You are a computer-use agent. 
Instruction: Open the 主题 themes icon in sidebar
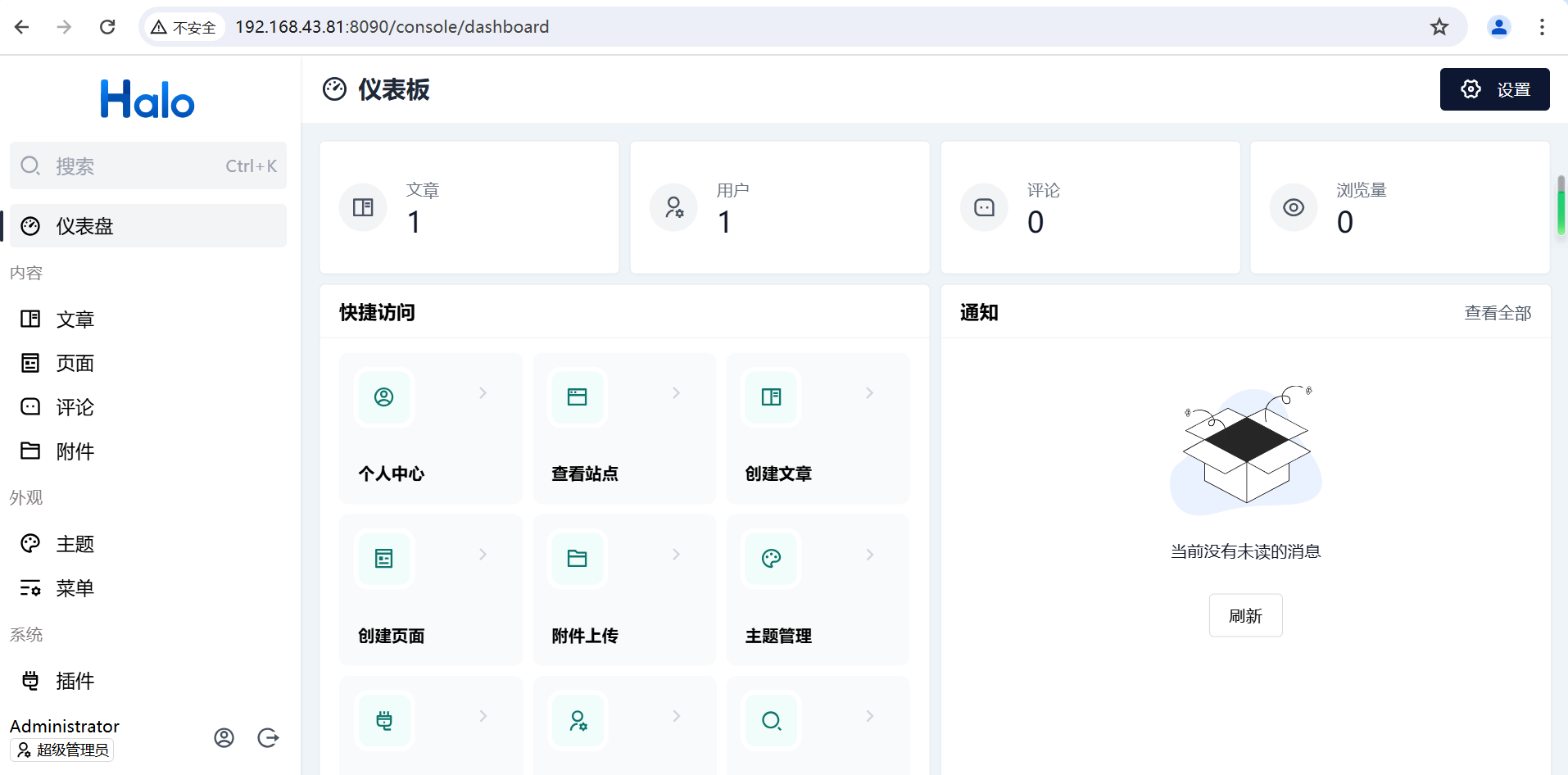click(x=30, y=543)
